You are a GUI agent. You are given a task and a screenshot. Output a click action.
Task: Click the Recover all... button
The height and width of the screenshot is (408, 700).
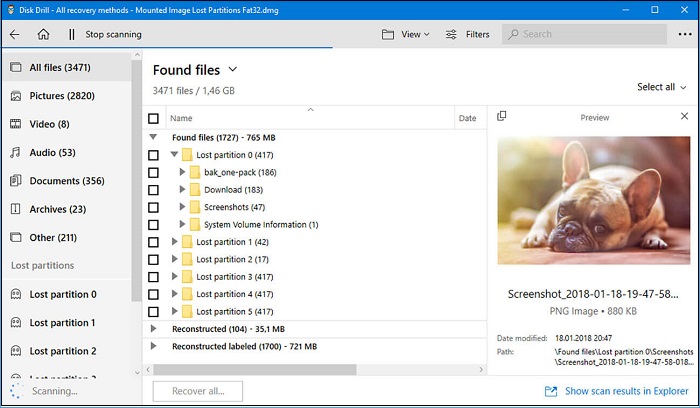click(x=198, y=391)
